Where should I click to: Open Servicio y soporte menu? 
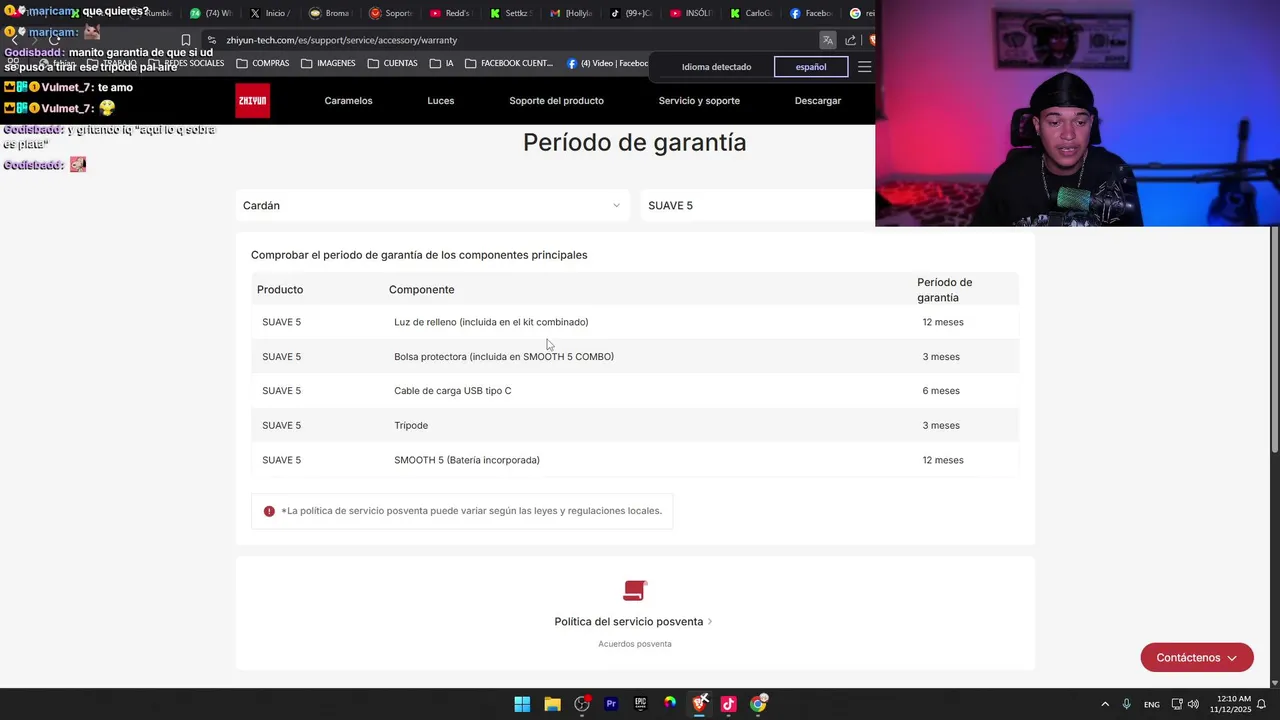pos(699,101)
